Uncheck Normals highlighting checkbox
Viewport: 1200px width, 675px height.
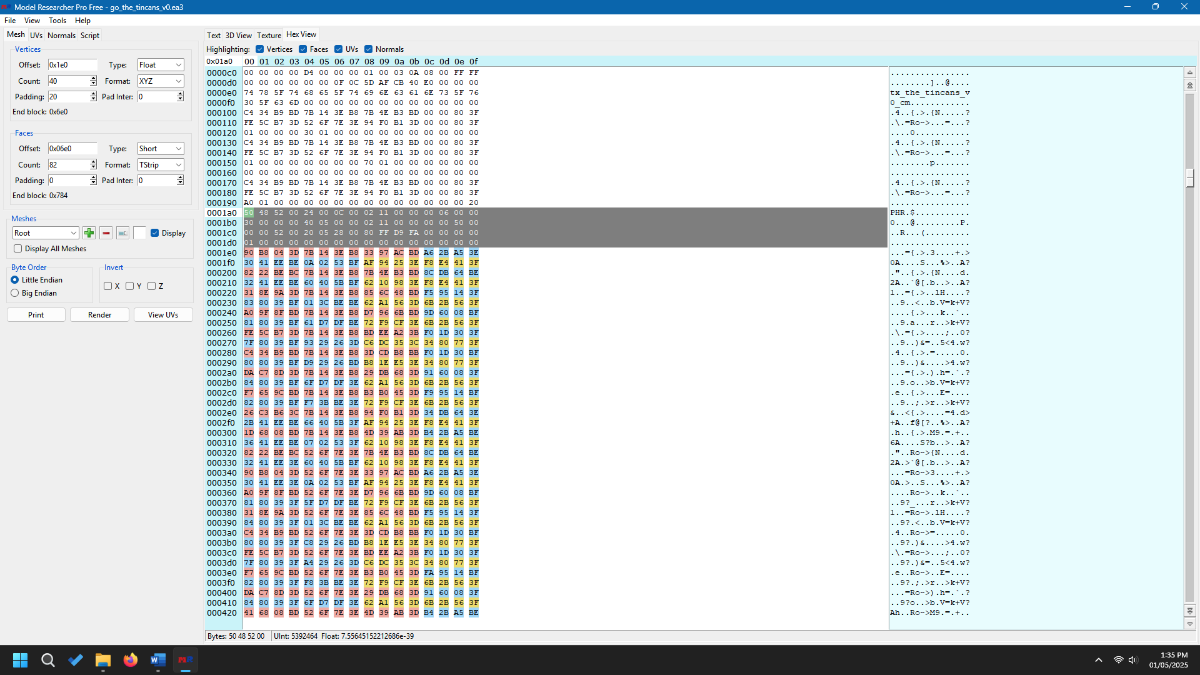[x=368, y=48]
